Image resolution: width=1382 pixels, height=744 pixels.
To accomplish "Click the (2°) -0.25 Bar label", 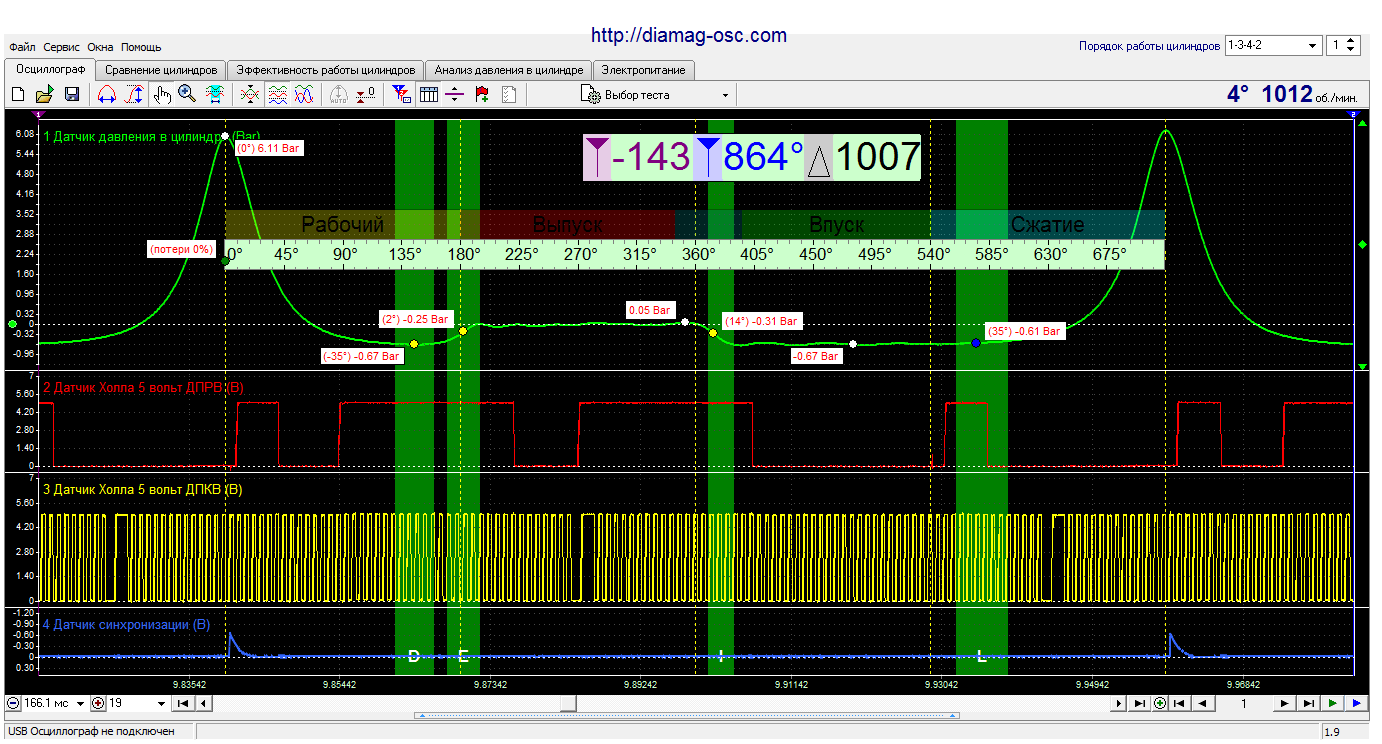I will pyautogui.click(x=415, y=319).
